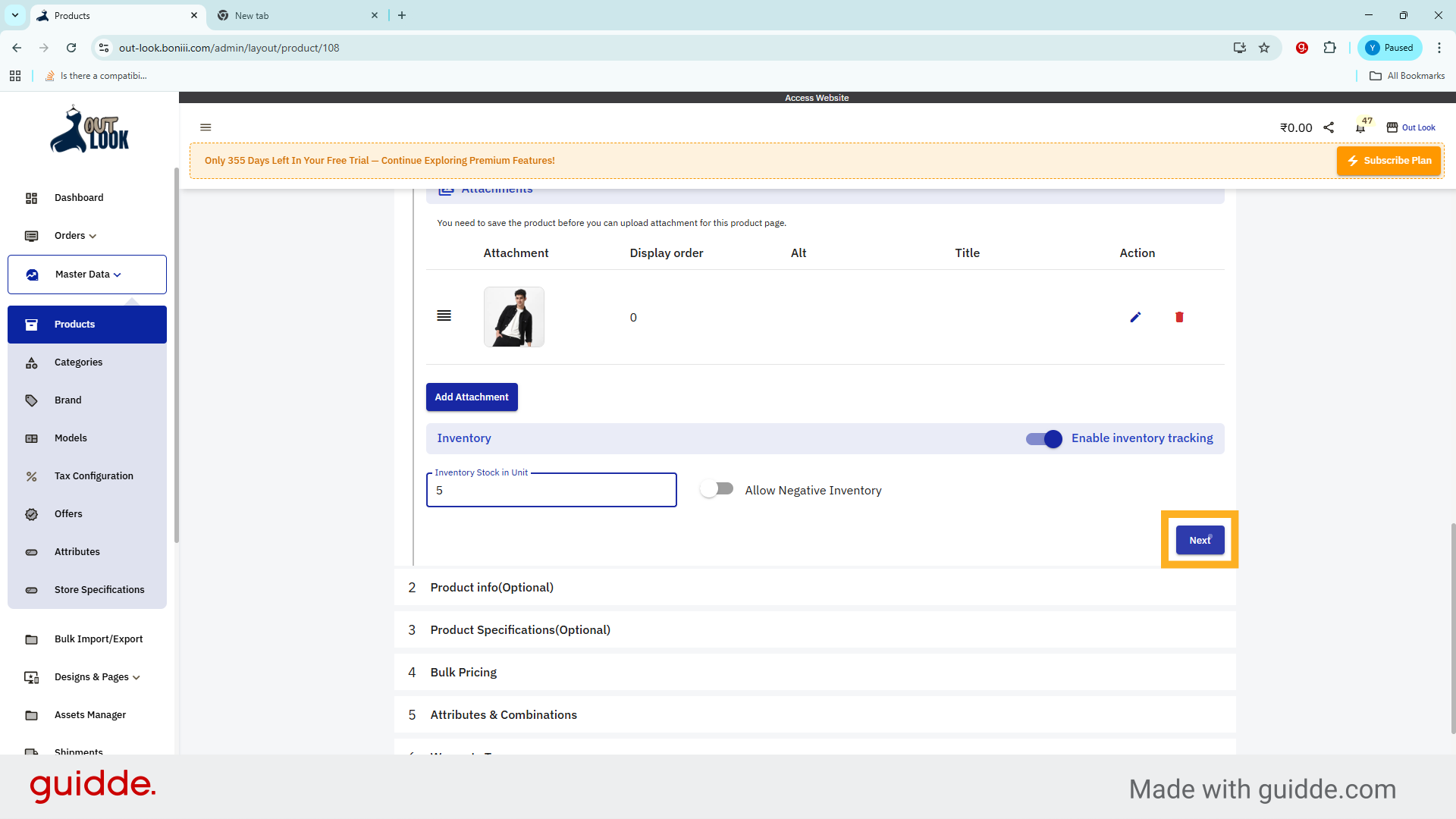Open the notifications bell icon
Image resolution: width=1456 pixels, height=819 pixels.
tap(1360, 128)
